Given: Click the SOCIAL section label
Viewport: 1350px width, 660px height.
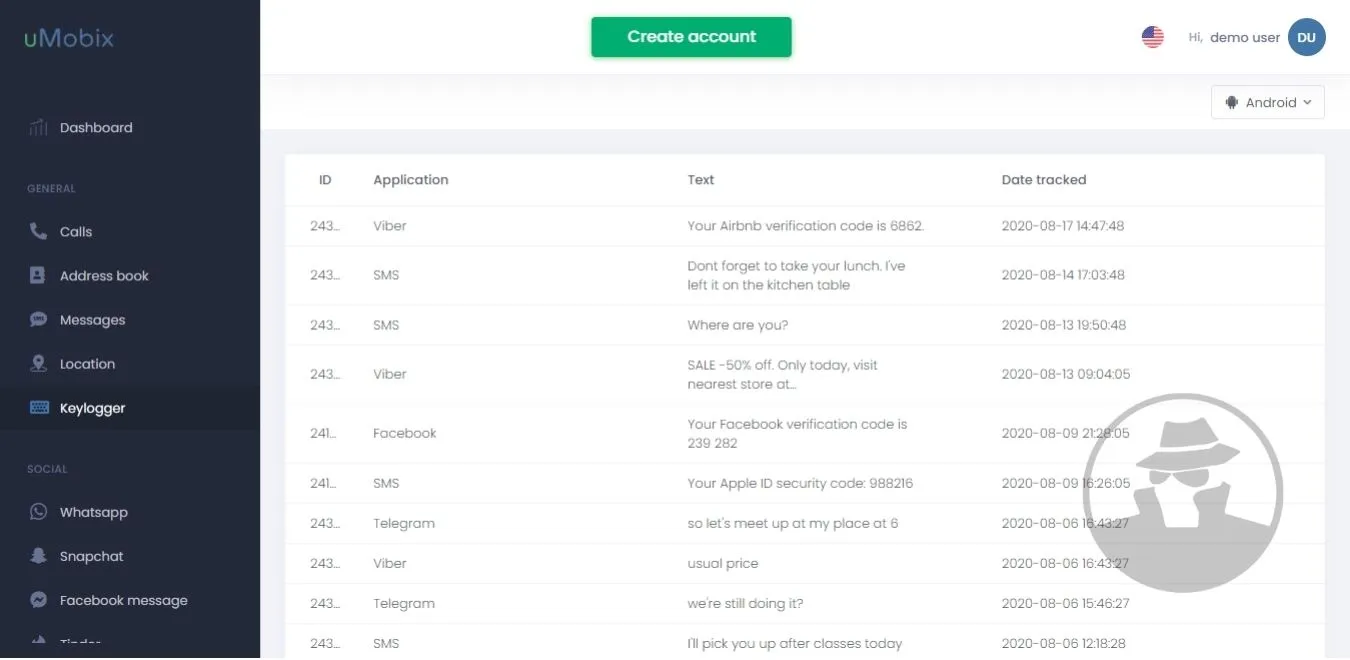Looking at the screenshot, I should [x=47, y=468].
